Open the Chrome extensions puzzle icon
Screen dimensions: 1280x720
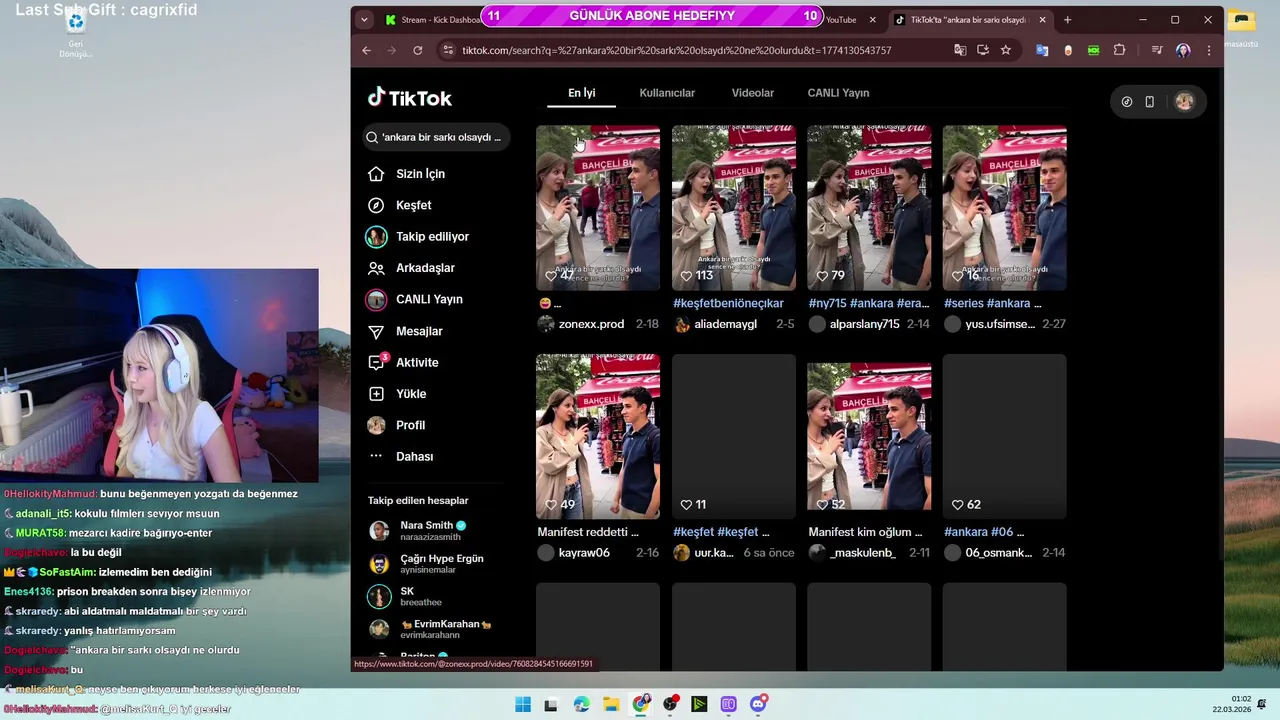1120,50
